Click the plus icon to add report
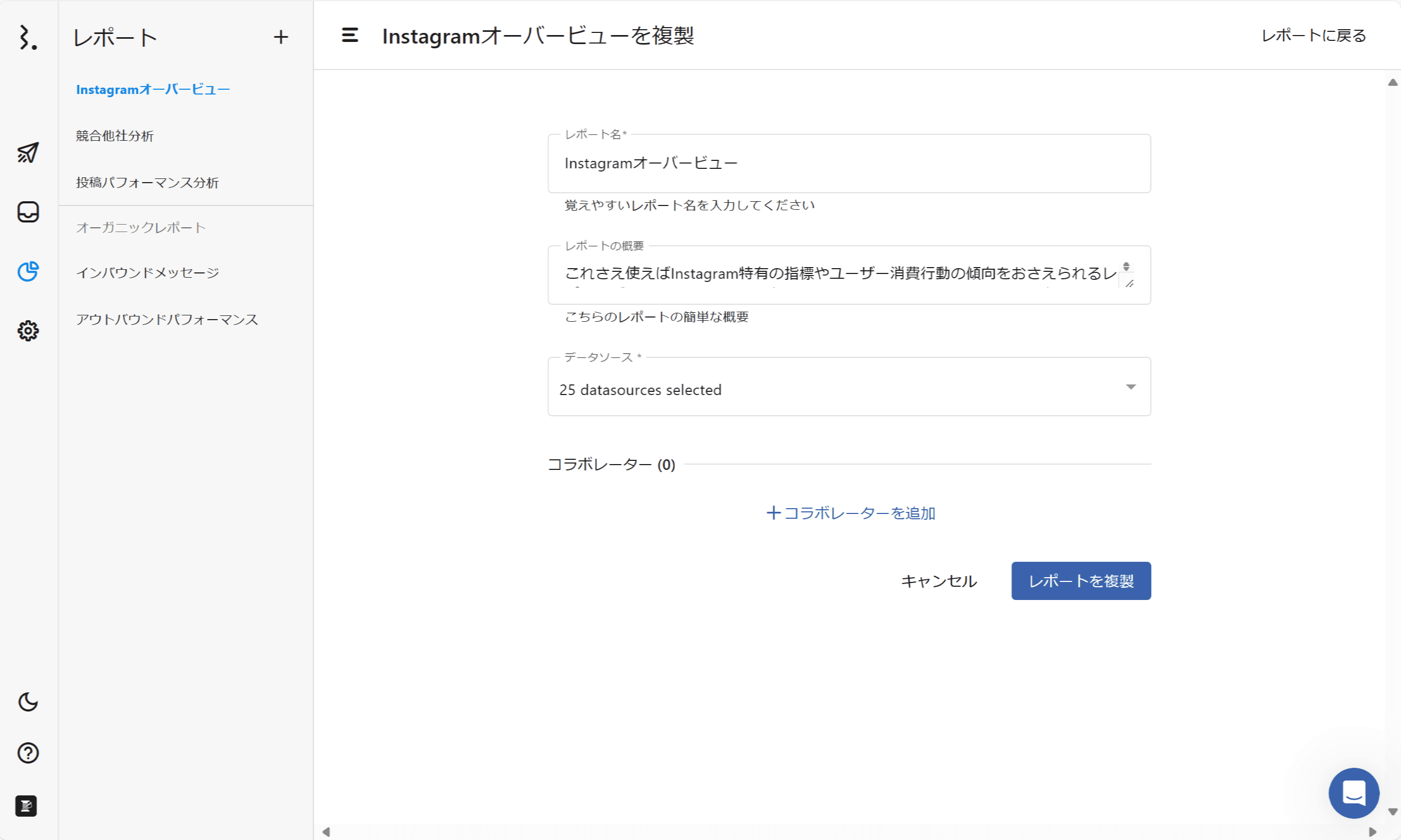 pos(281,37)
